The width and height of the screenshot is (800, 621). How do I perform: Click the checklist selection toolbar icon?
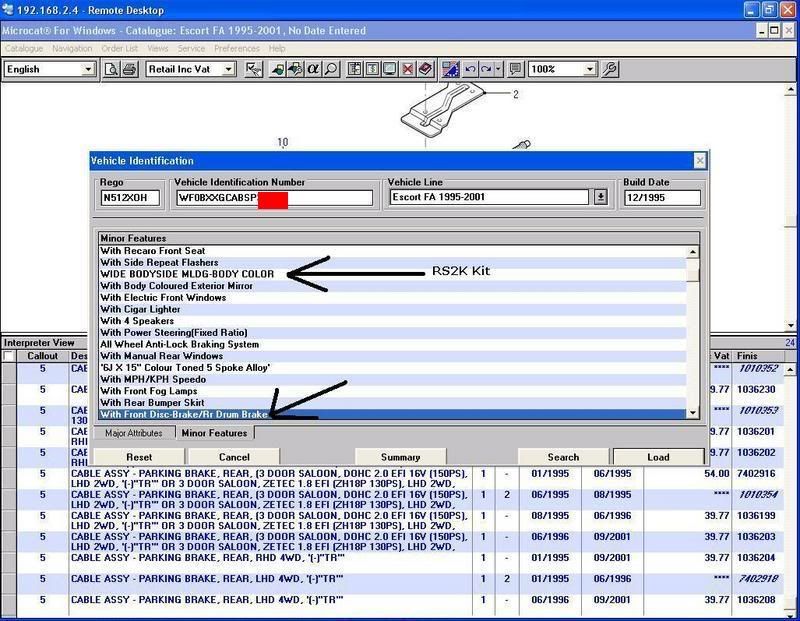[x=254, y=69]
